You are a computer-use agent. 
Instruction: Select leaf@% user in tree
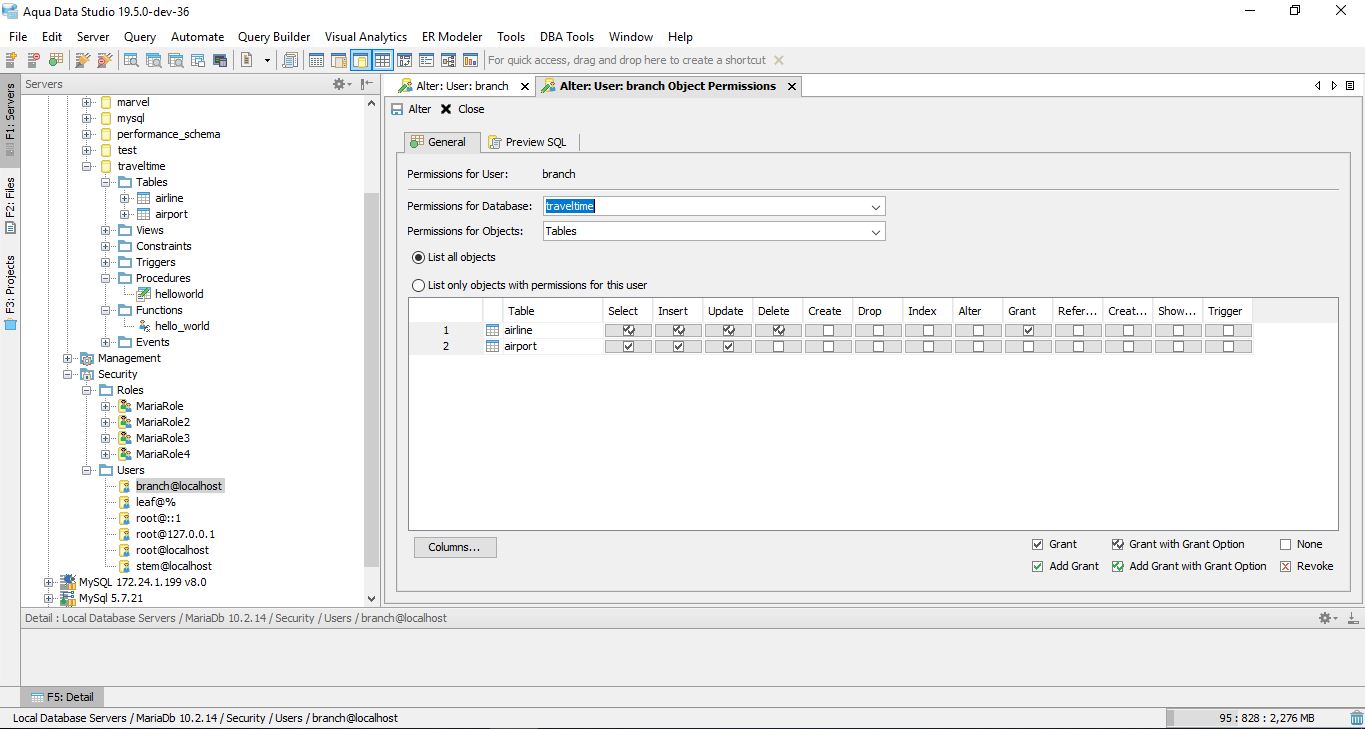pyautogui.click(x=156, y=502)
